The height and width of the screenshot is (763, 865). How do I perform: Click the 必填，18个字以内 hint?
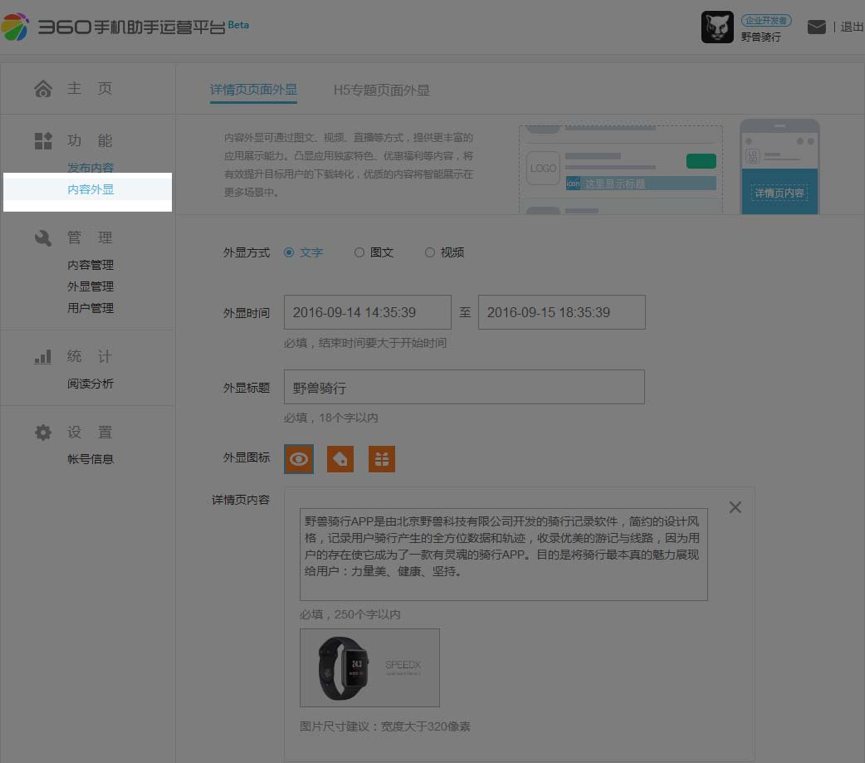click(331, 418)
